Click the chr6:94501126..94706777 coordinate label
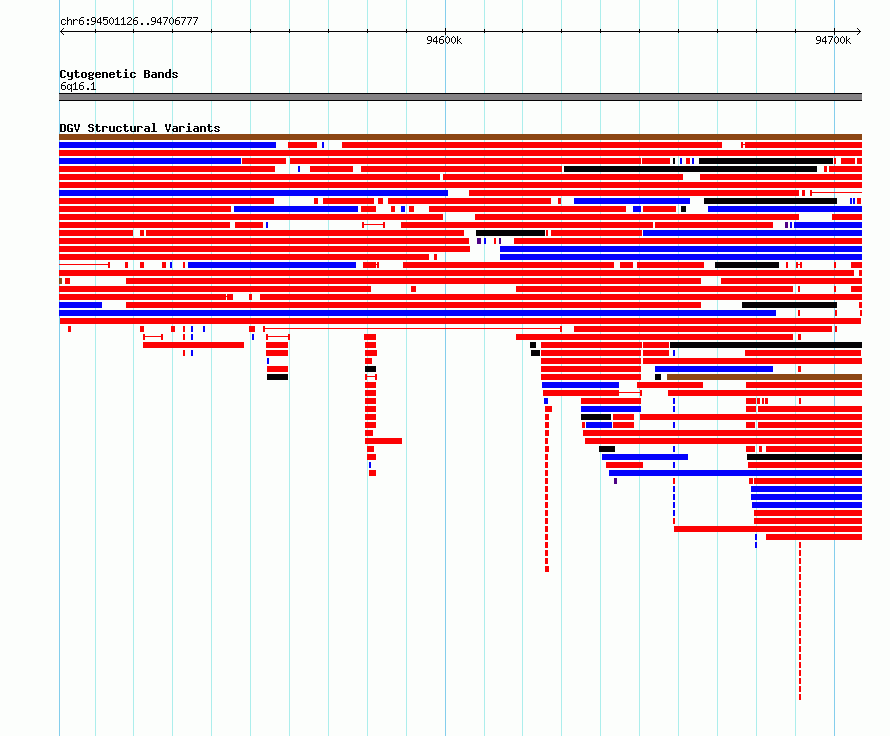This screenshot has height=736, width=890. tap(129, 21)
